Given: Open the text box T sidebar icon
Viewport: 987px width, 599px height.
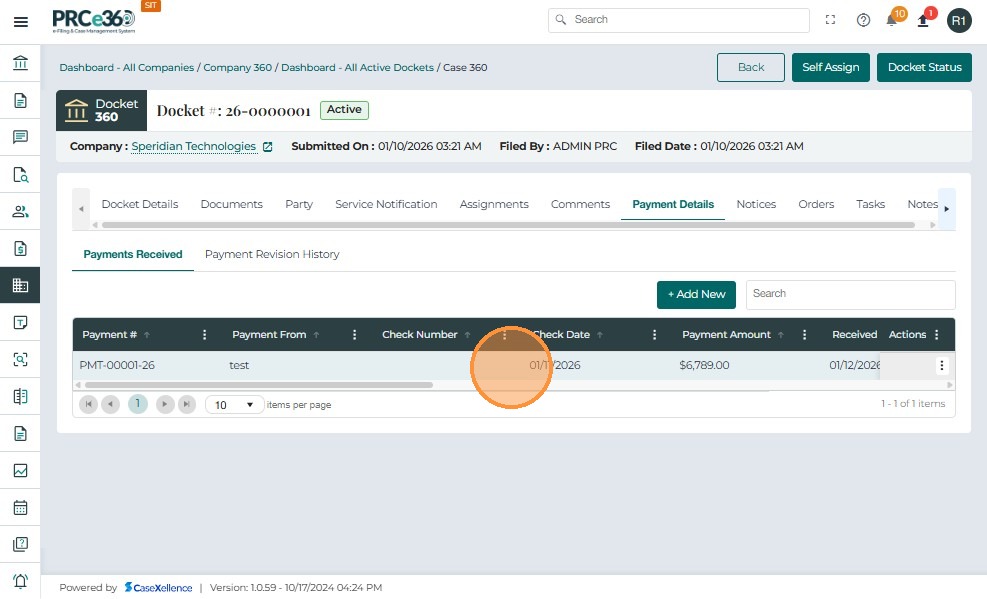Looking at the screenshot, I should pyautogui.click(x=20, y=323).
